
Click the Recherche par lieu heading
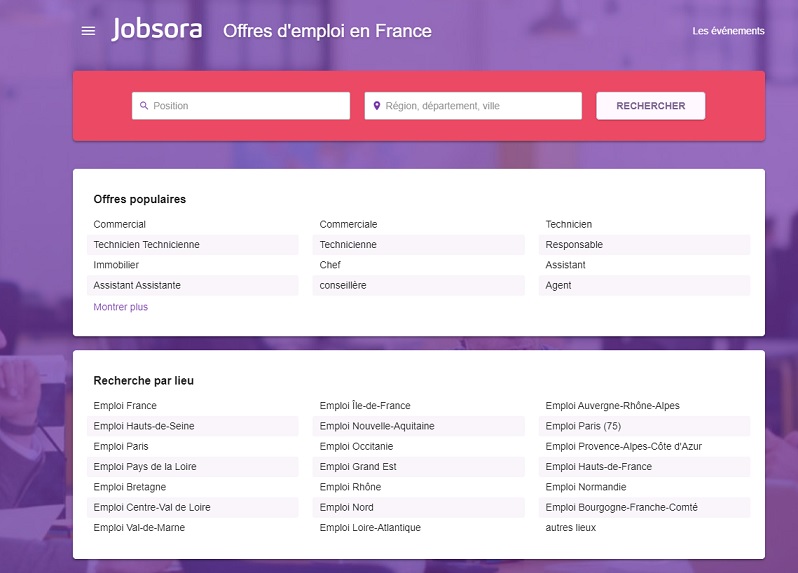[x=144, y=381]
